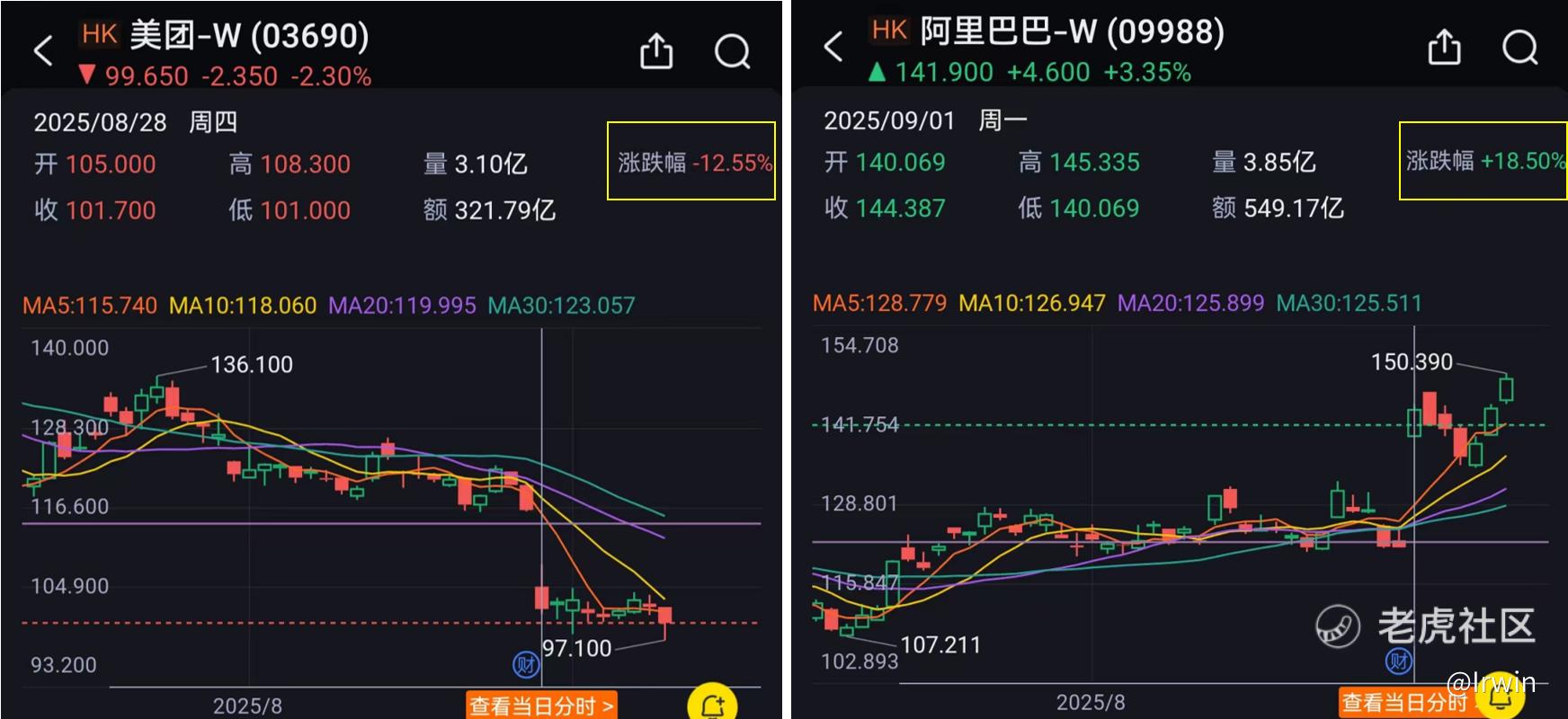Viewport: 1568px width, 719px height.
Task: Tap 美团 turnover 321.79亿
Action: [505, 210]
